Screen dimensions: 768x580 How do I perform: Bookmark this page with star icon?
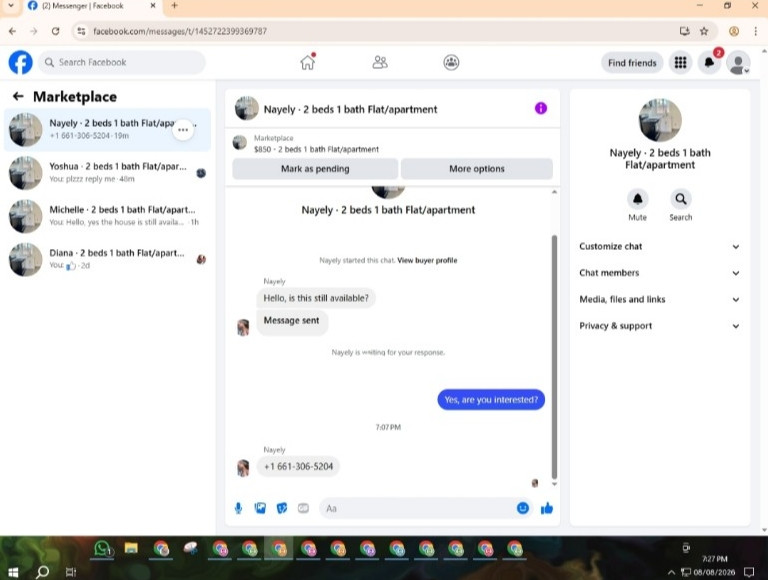[704, 31]
